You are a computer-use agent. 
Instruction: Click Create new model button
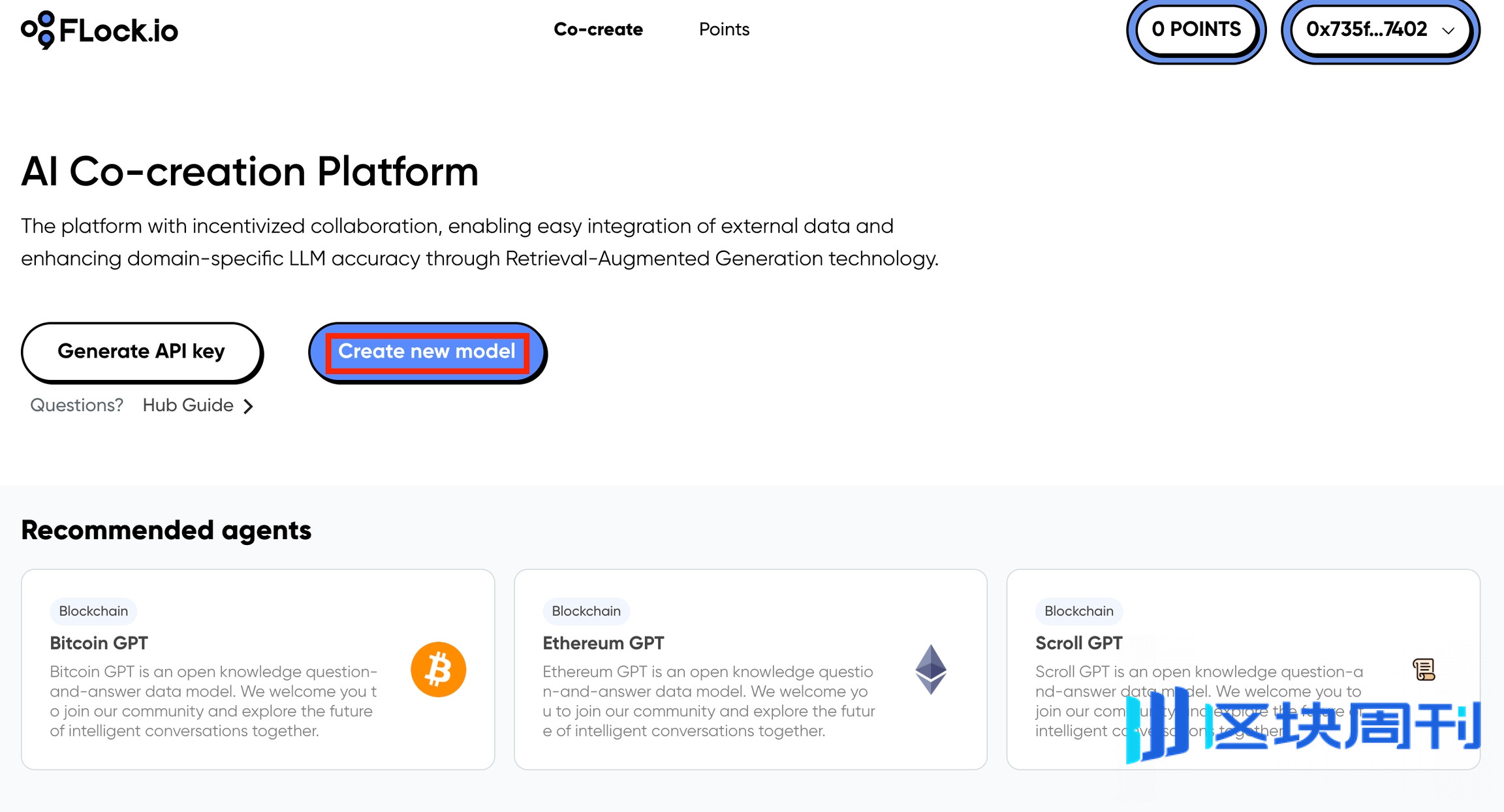point(427,352)
